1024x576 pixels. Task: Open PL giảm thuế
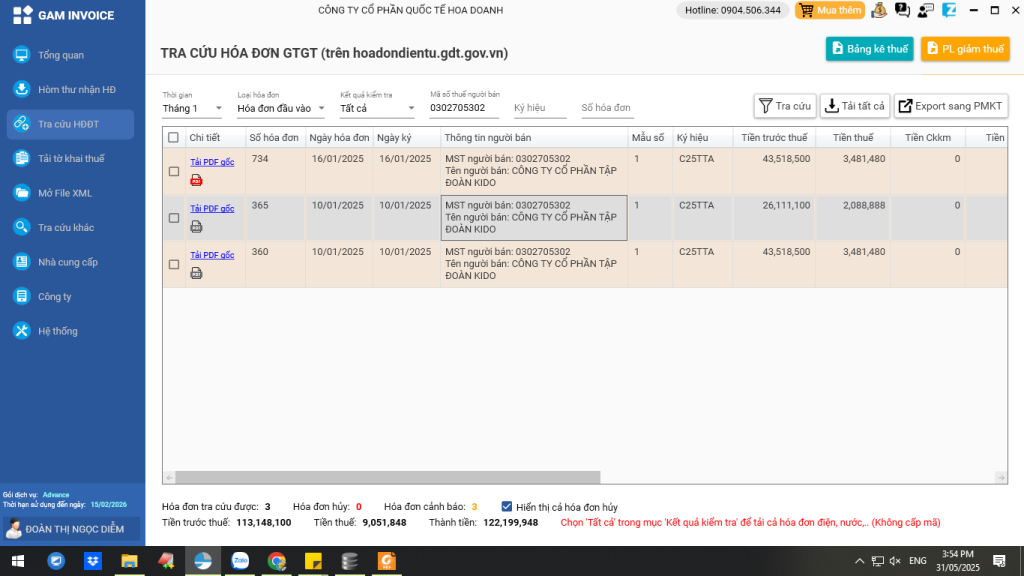[x=965, y=49]
